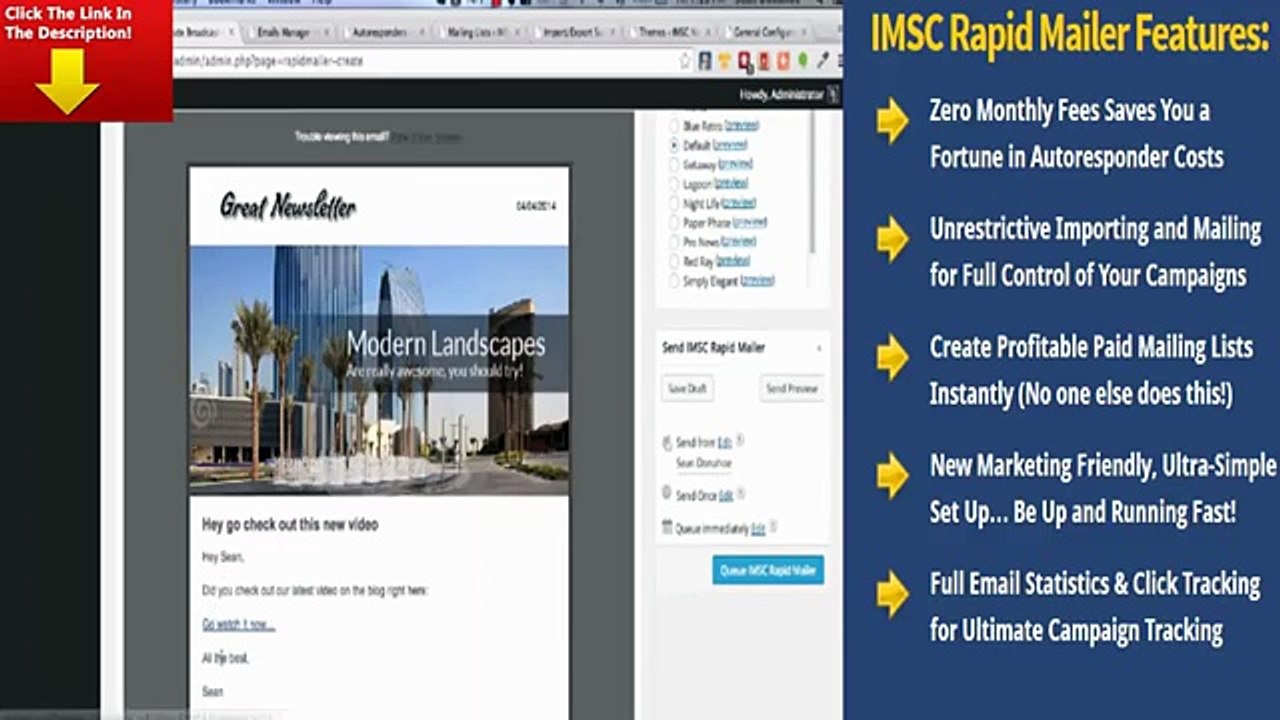Click the orange square browser extension icon
The height and width of the screenshot is (720, 1280).
782,61
